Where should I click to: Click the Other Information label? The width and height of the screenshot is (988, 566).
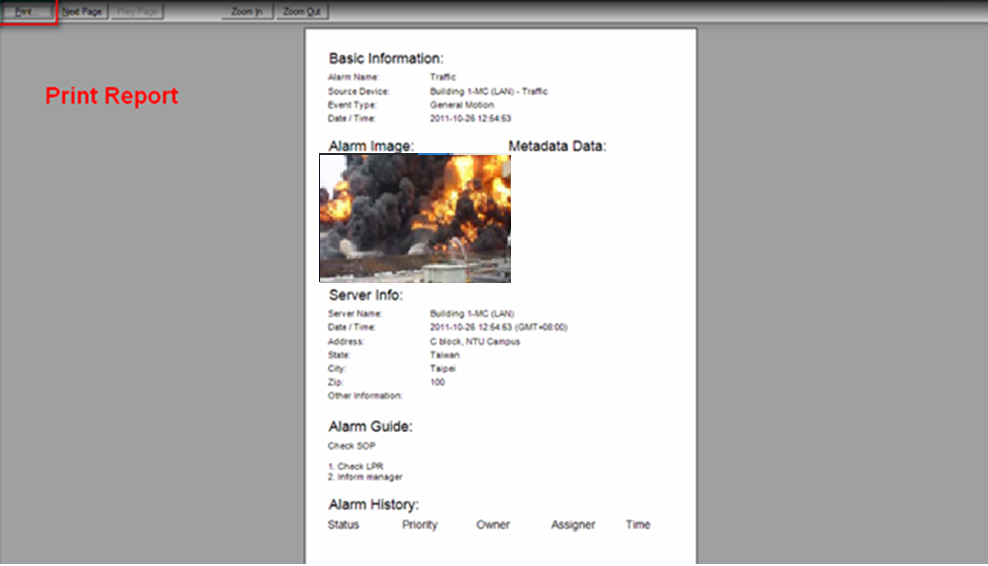pos(365,395)
